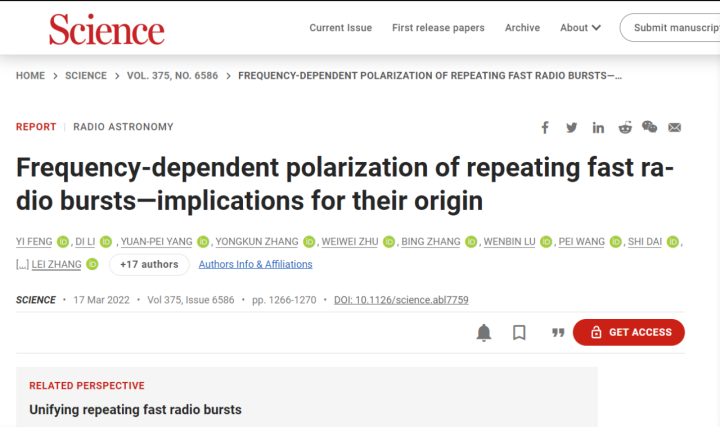Open author Di Li's profile
This screenshot has height=427, width=720.
point(85,242)
